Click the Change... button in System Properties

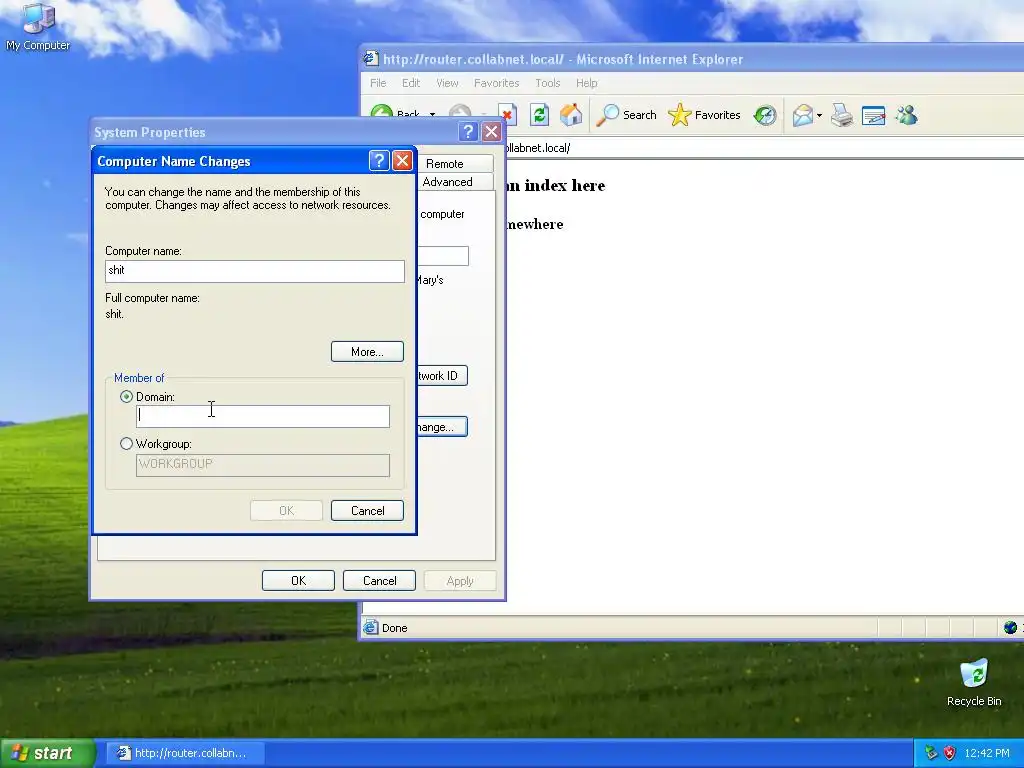click(442, 426)
